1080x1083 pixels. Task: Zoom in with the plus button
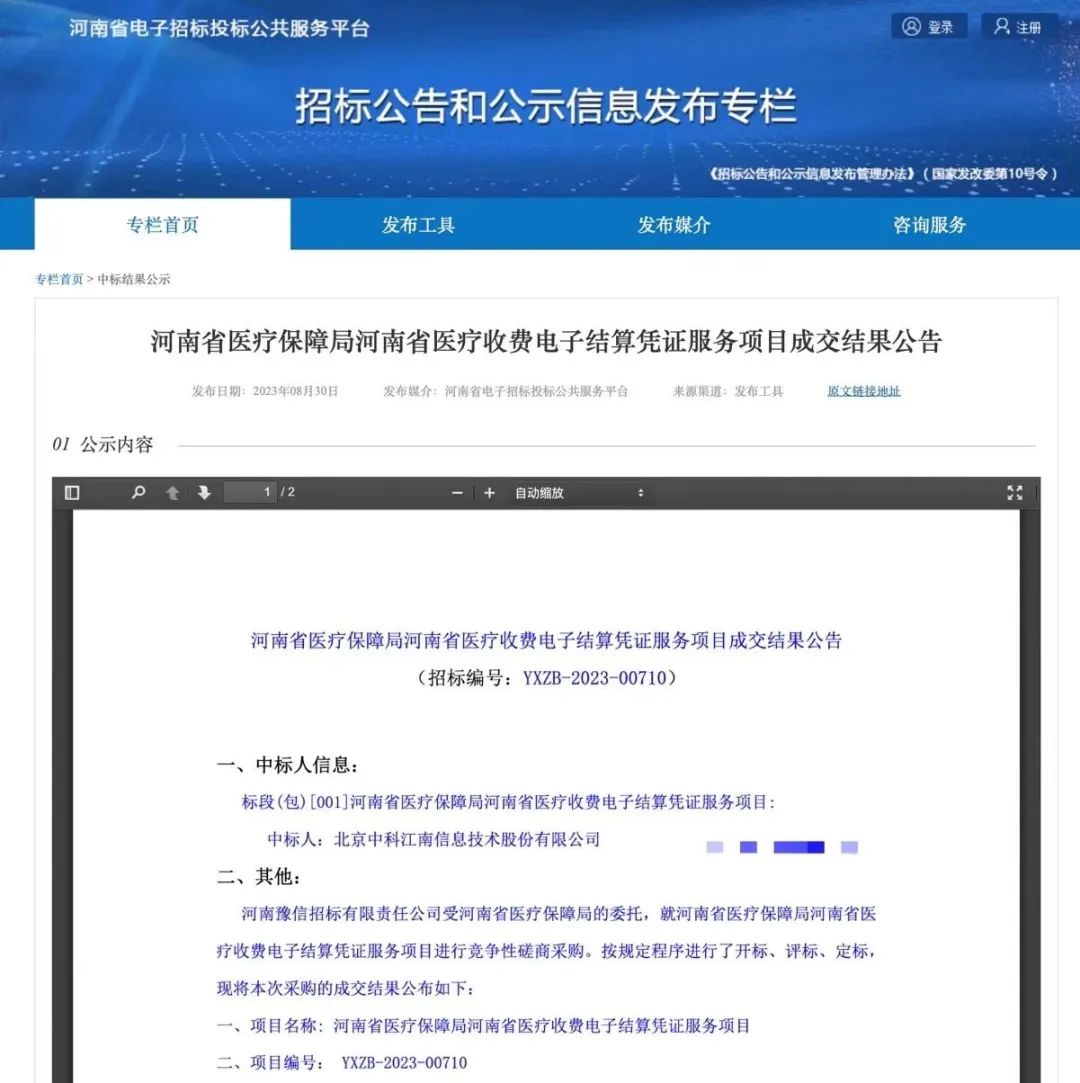[490, 492]
